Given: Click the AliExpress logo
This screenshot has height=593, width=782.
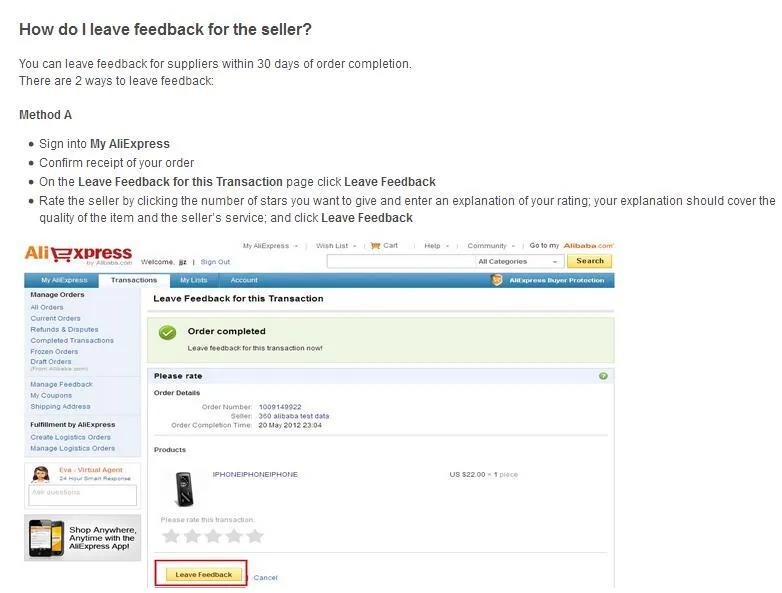Looking at the screenshot, I should coord(78,254).
